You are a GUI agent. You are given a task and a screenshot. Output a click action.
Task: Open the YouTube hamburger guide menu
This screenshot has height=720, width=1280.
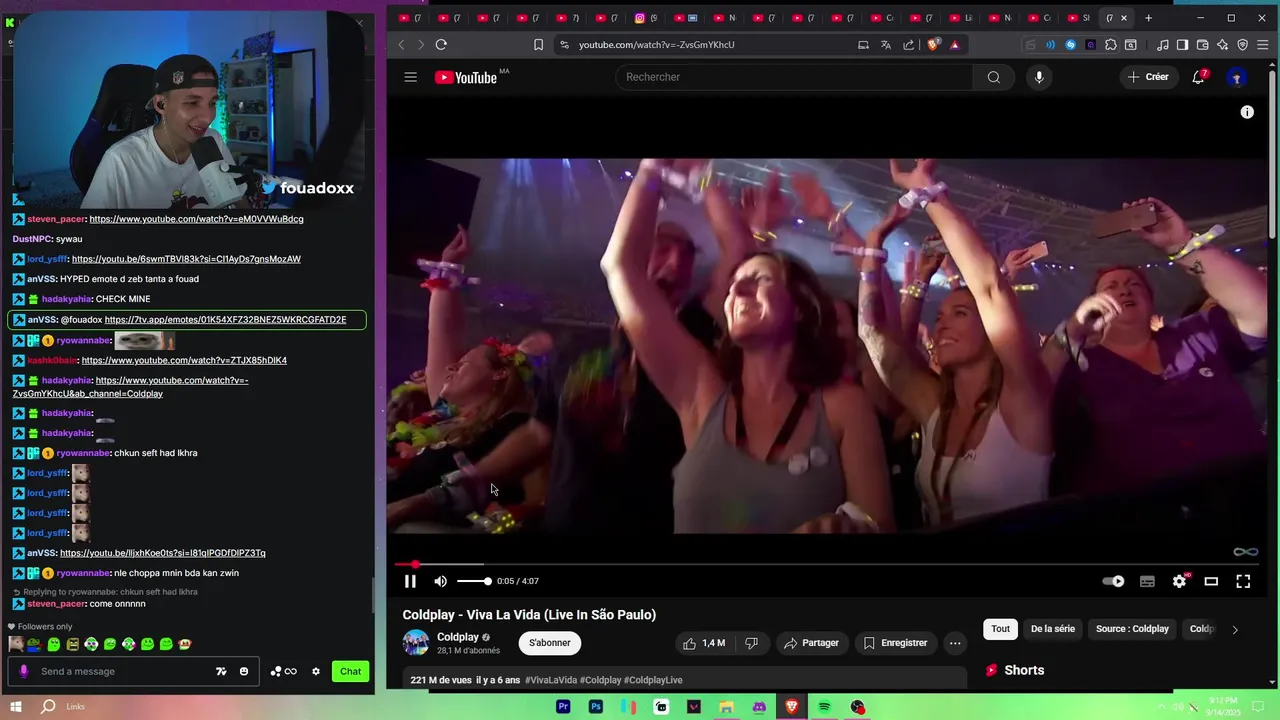coord(410,77)
